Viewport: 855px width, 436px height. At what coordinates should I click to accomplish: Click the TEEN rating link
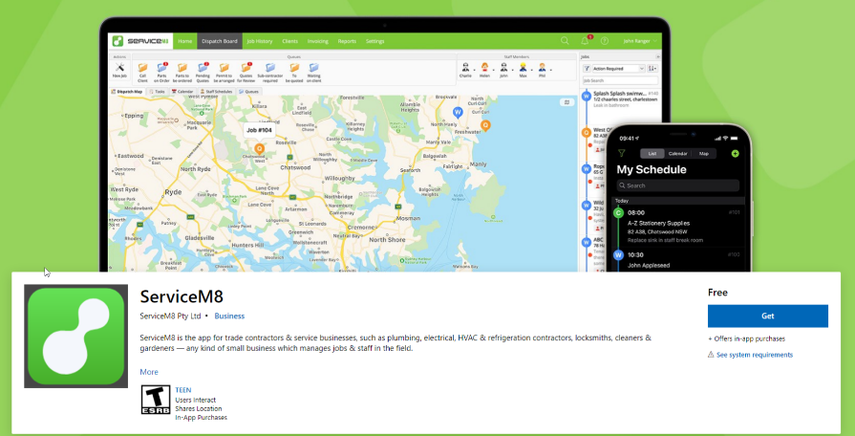click(x=183, y=390)
